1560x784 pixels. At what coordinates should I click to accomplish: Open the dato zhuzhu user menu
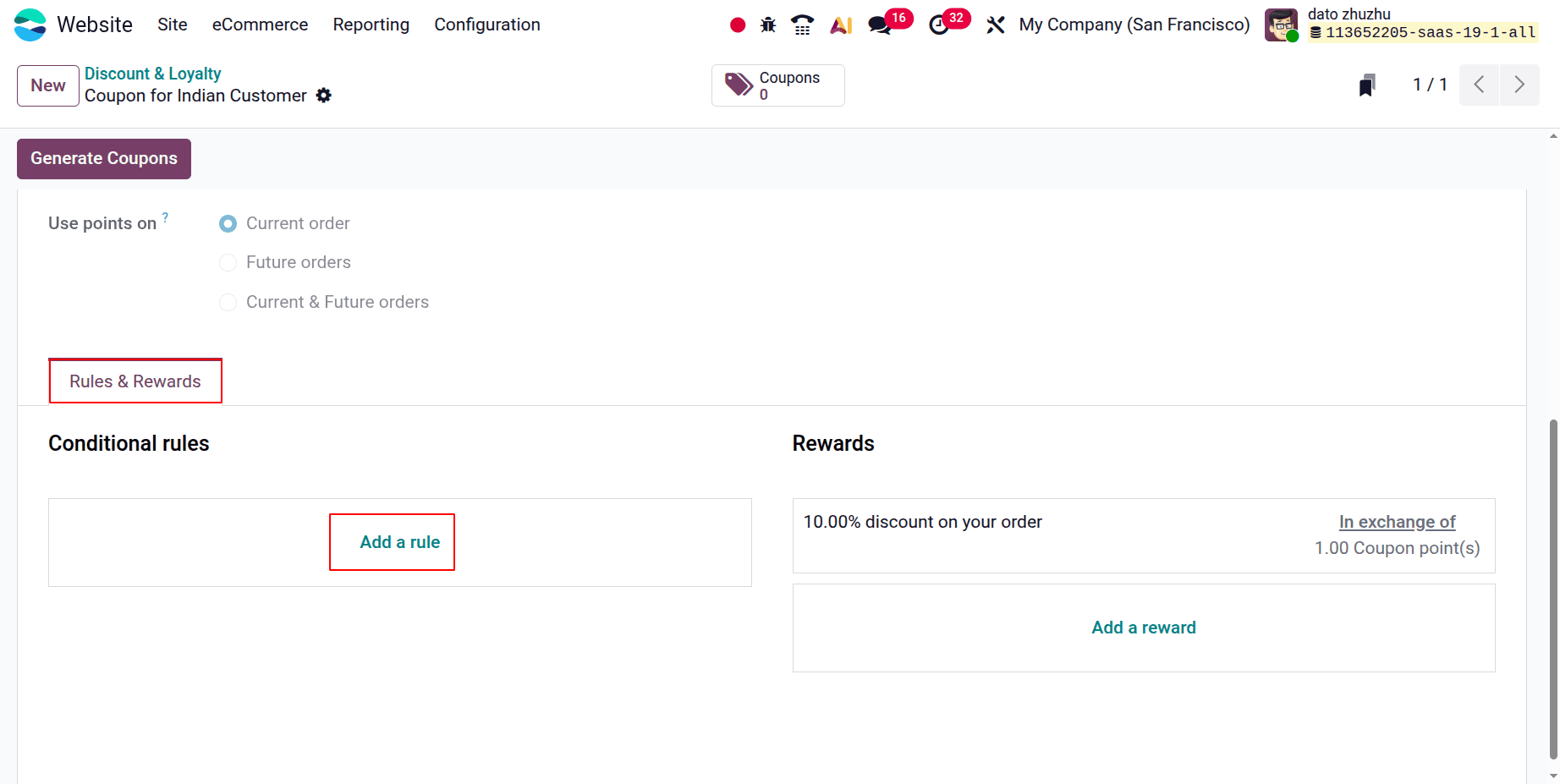coord(1349,14)
